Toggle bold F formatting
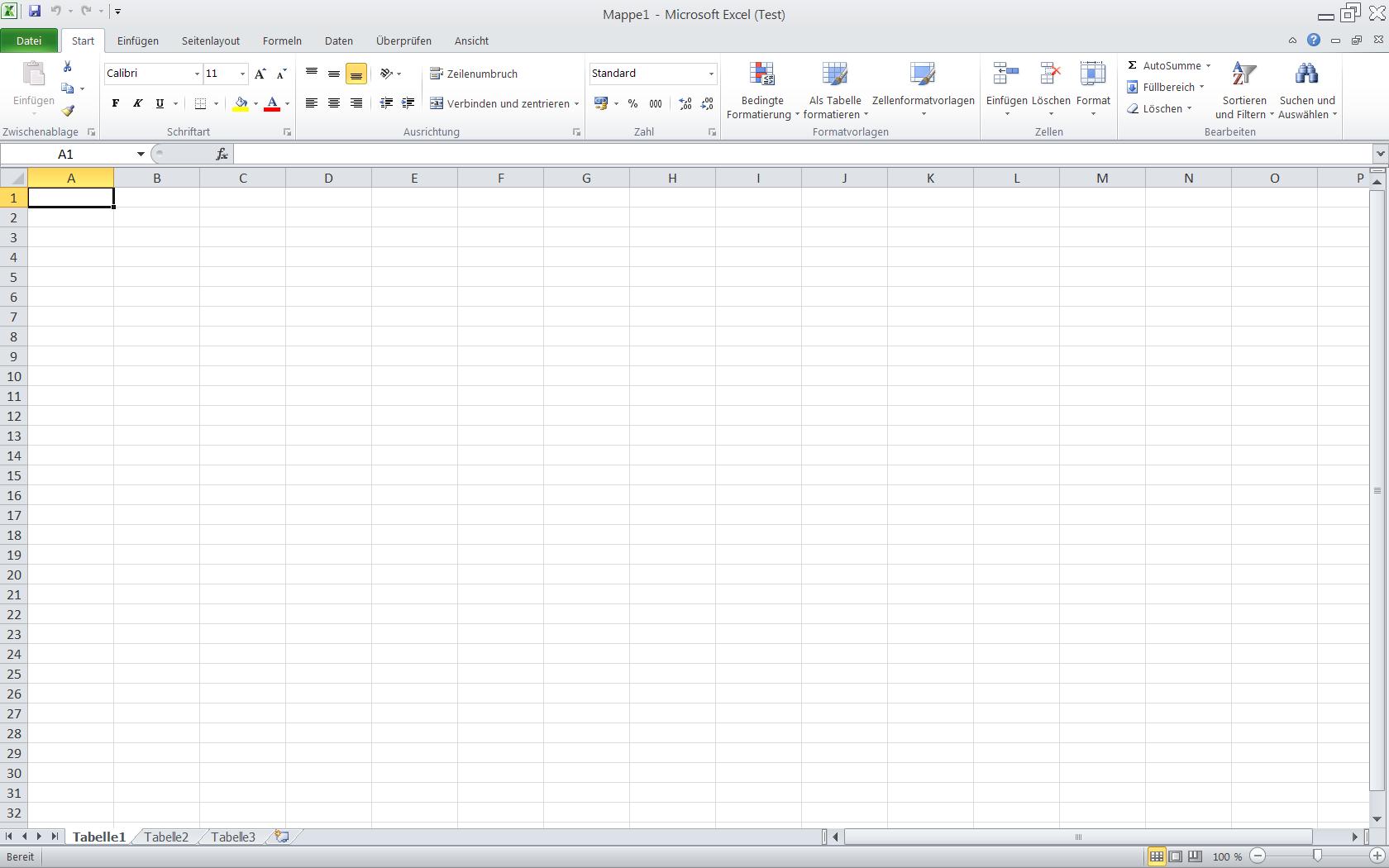Viewport: 1389px width, 868px height. [116, 104]
